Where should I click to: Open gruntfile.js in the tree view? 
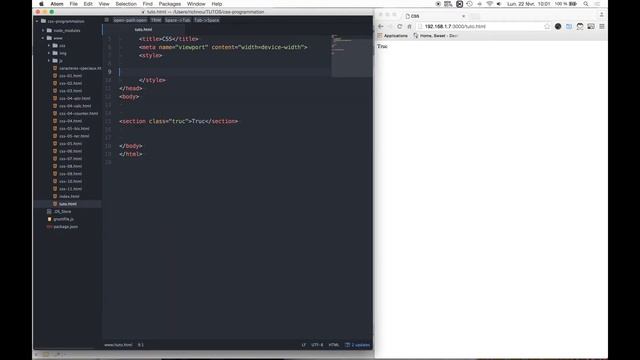click(x=64, y=219)
